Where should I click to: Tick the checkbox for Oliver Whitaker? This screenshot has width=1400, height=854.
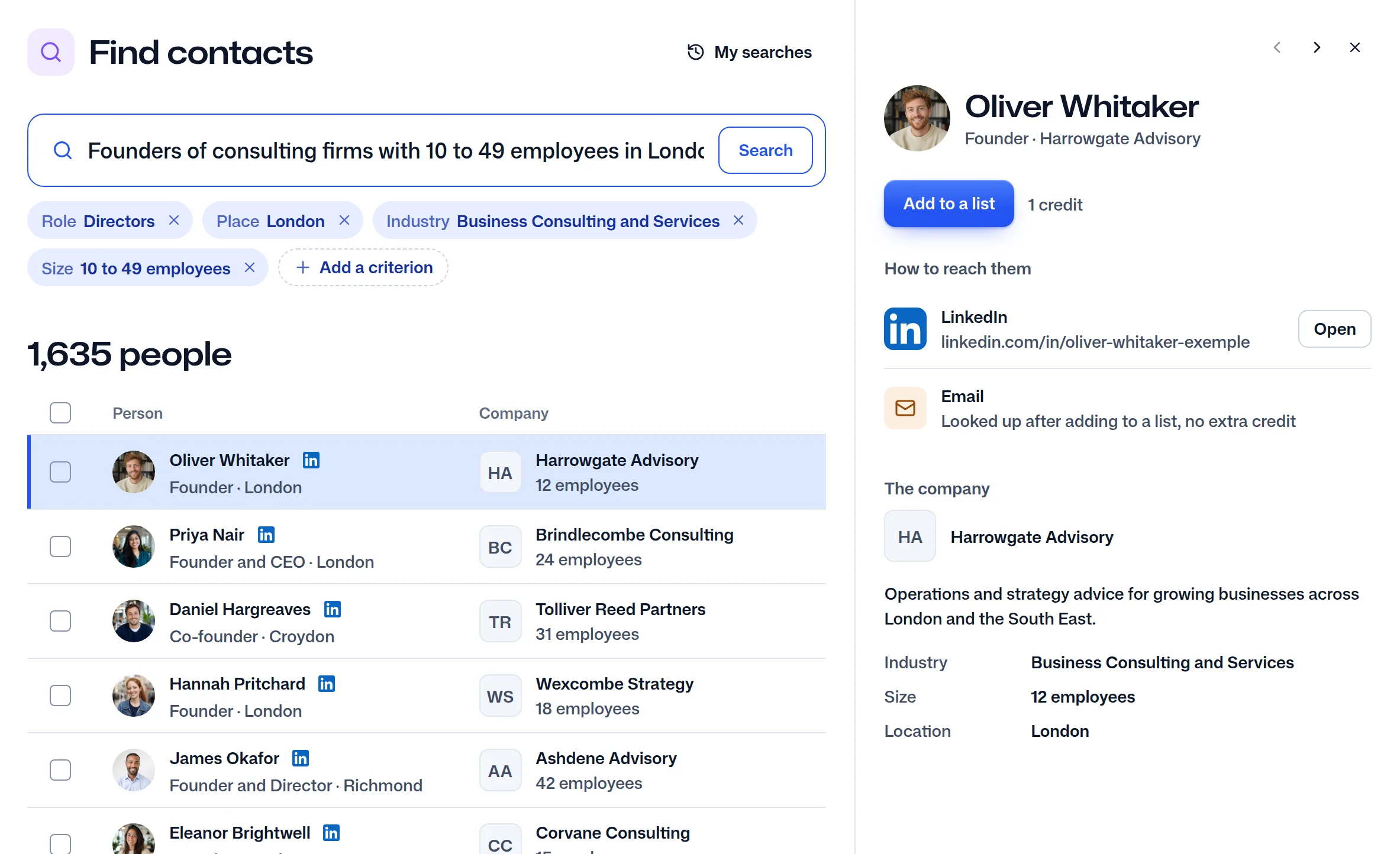60,472
